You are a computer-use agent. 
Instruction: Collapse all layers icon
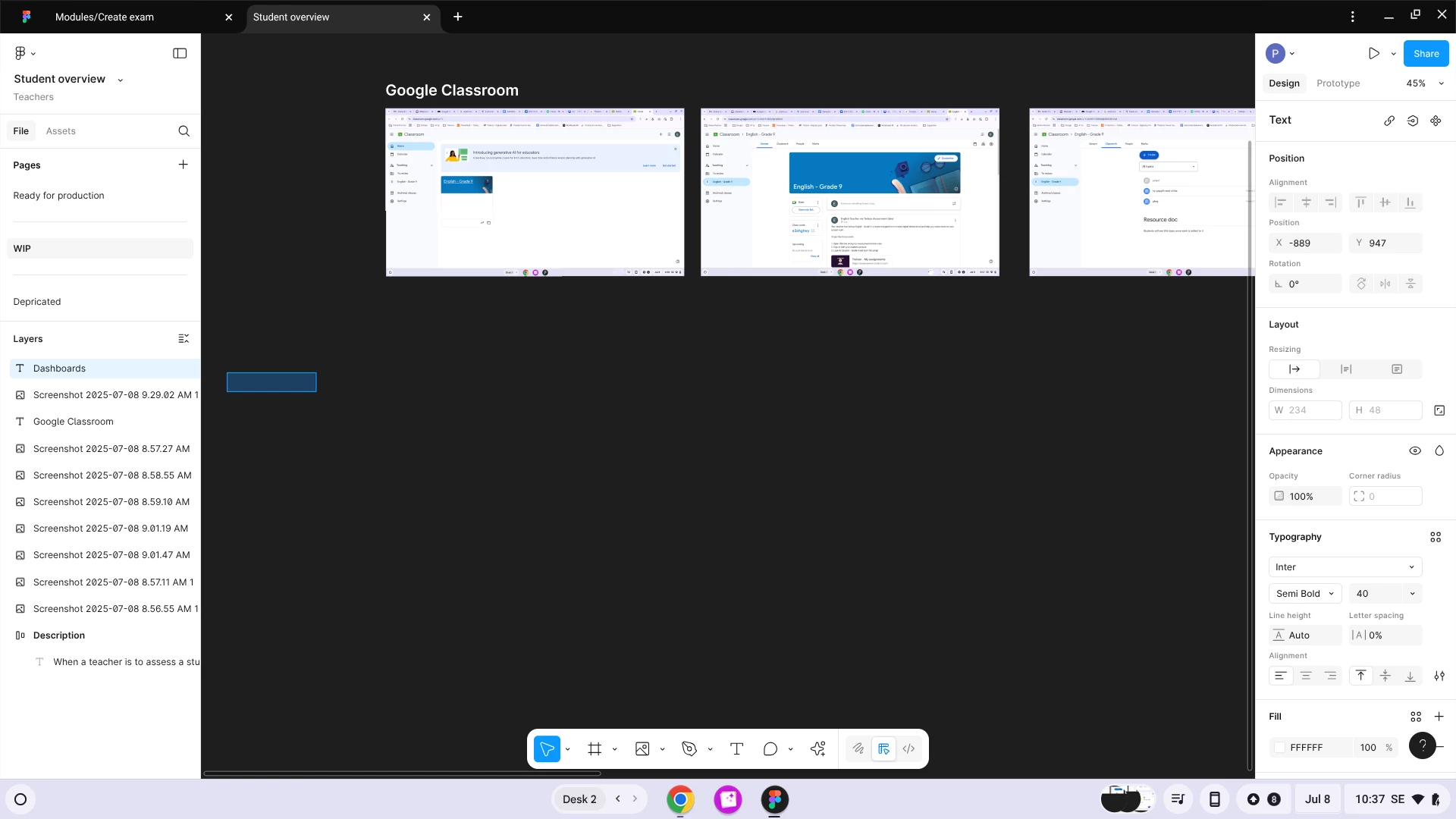pos(183,339)
